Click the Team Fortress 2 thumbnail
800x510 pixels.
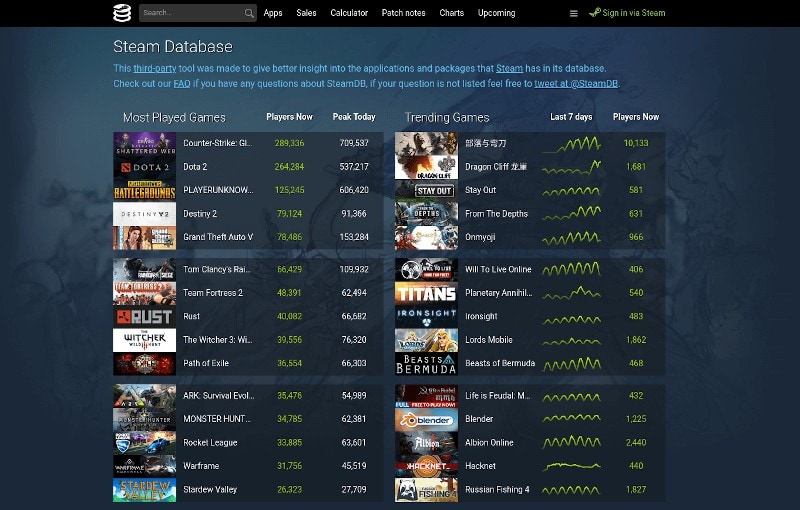144,293
